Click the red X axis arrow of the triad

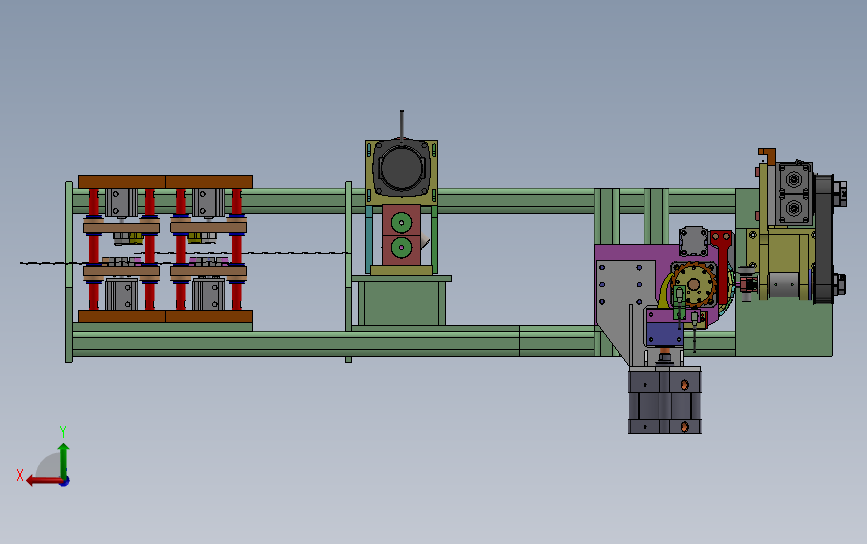(43, 481)
